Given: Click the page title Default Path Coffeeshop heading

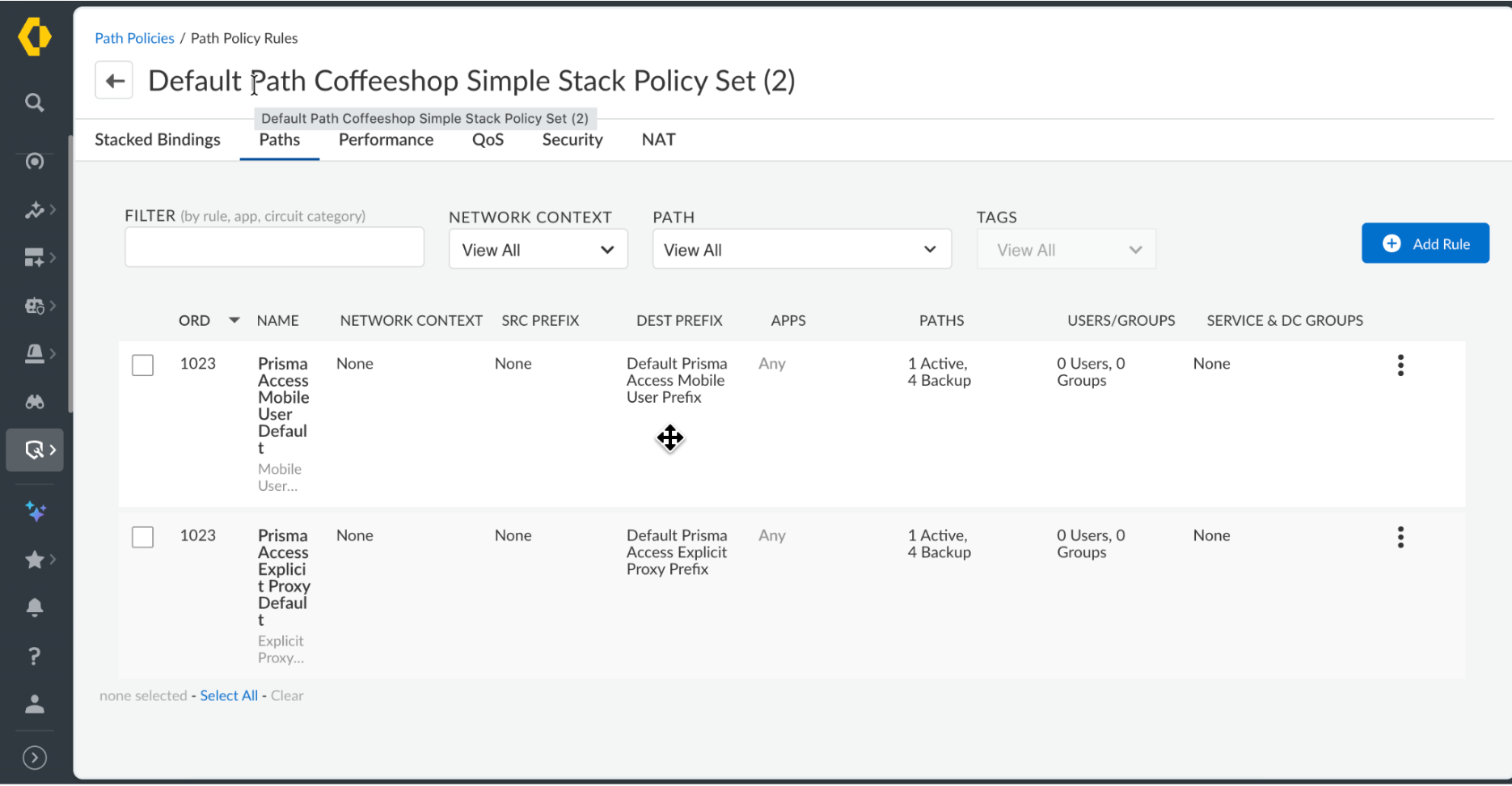Looking at the screenshot, I should [x=471, y=81].
